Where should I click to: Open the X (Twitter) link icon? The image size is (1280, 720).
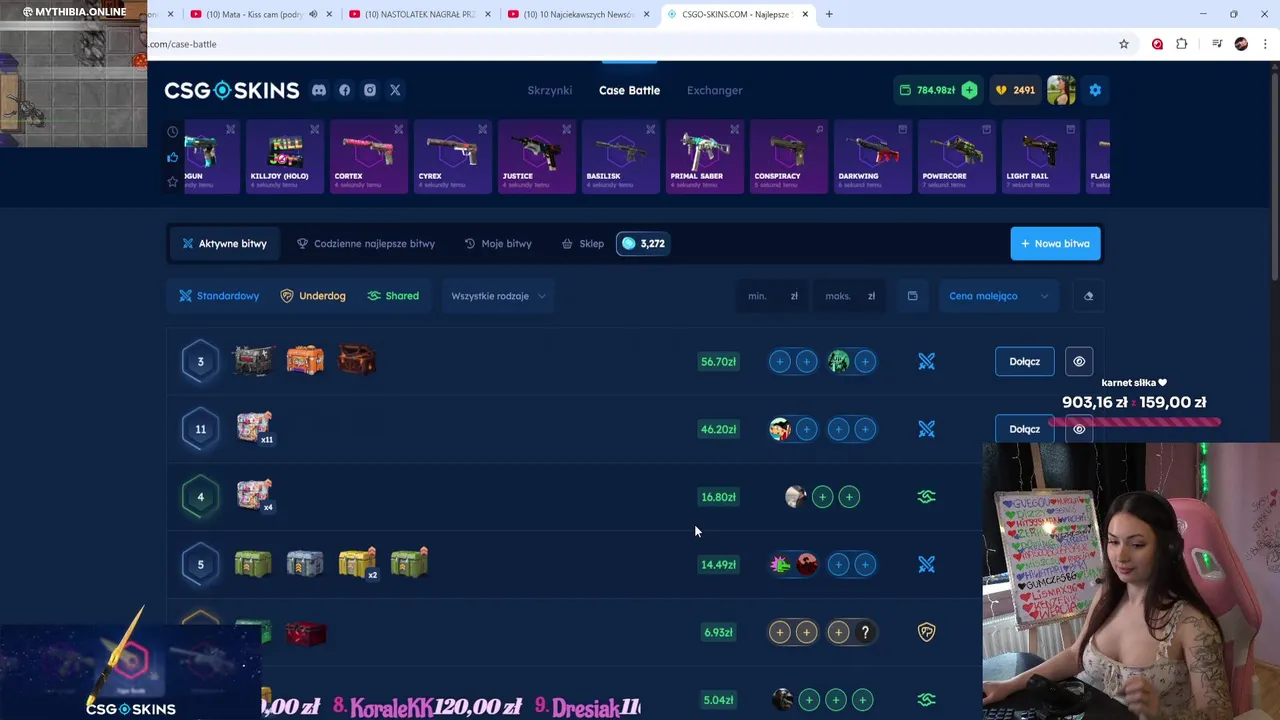point(395,90)
